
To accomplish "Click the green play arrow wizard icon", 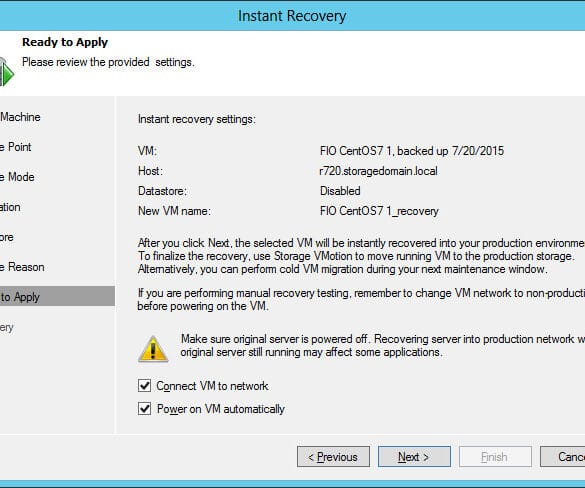I will [6, 72].
